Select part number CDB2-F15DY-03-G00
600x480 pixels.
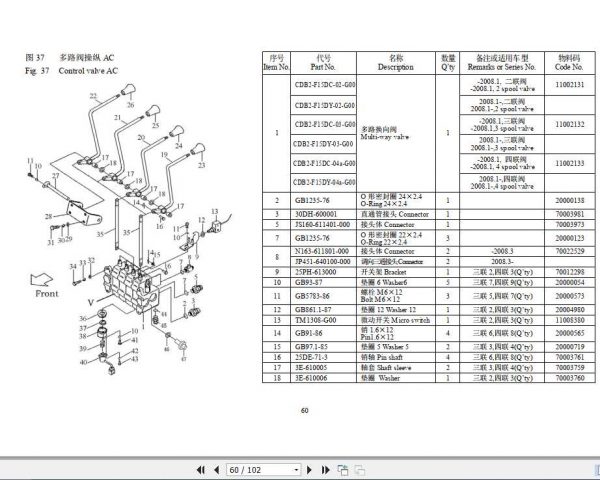[324, 144]
